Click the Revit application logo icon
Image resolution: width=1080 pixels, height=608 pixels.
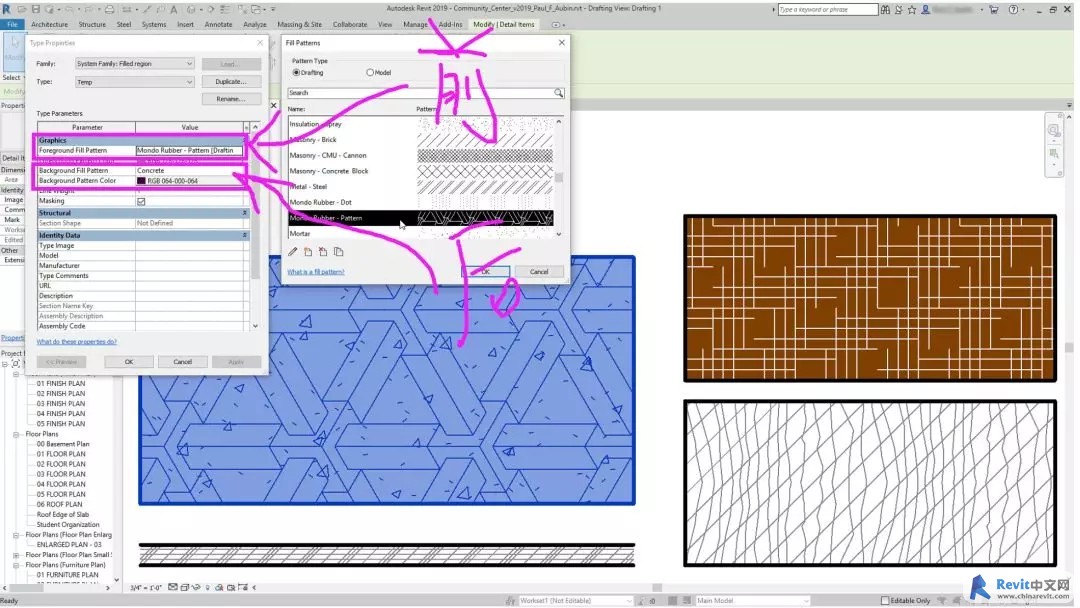(7, 9)
